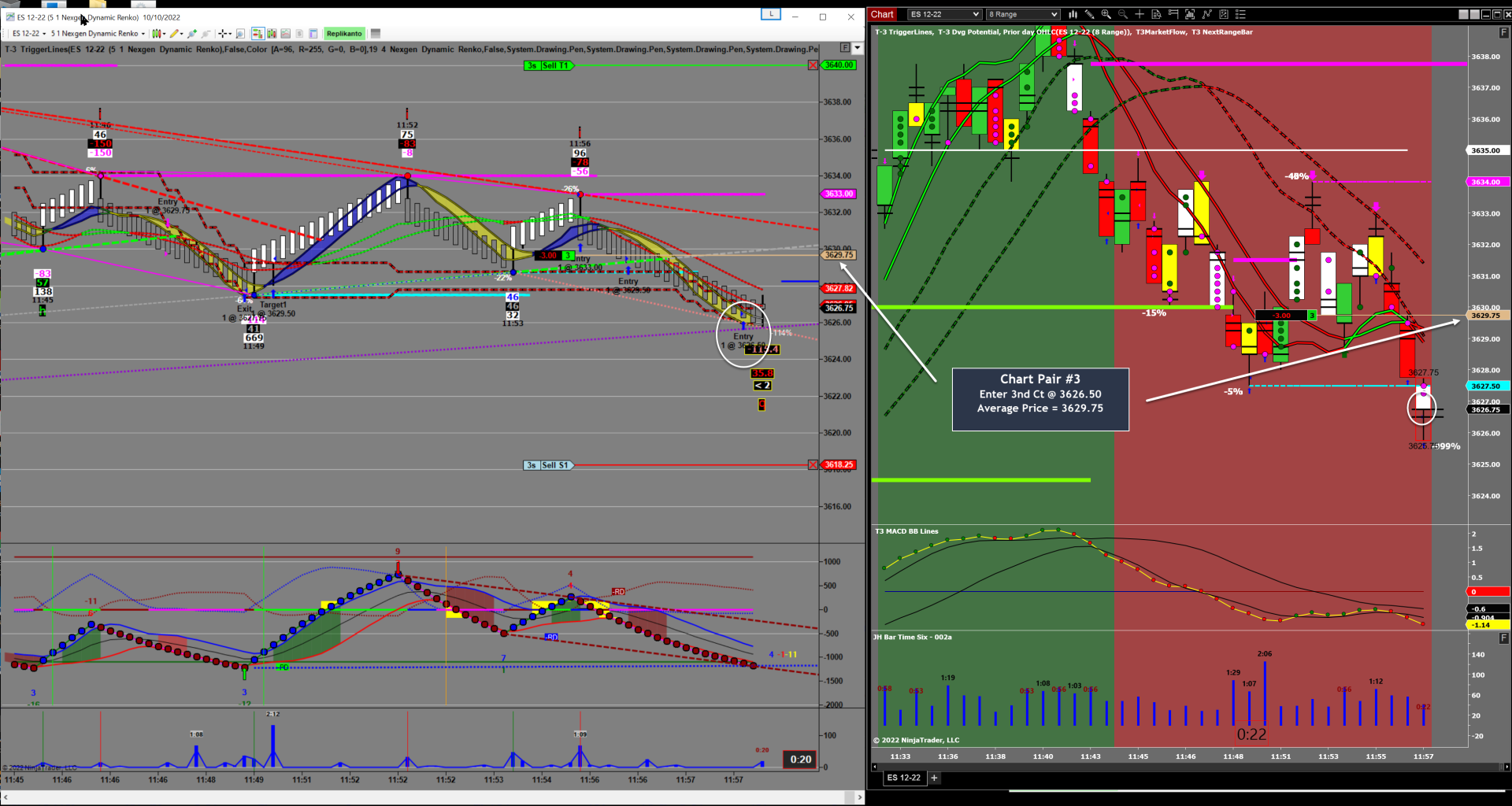Viewport: 1512px width, 806px height.
Task: Open the pencil drawing tools dropdown arrow
Action: 182,34
